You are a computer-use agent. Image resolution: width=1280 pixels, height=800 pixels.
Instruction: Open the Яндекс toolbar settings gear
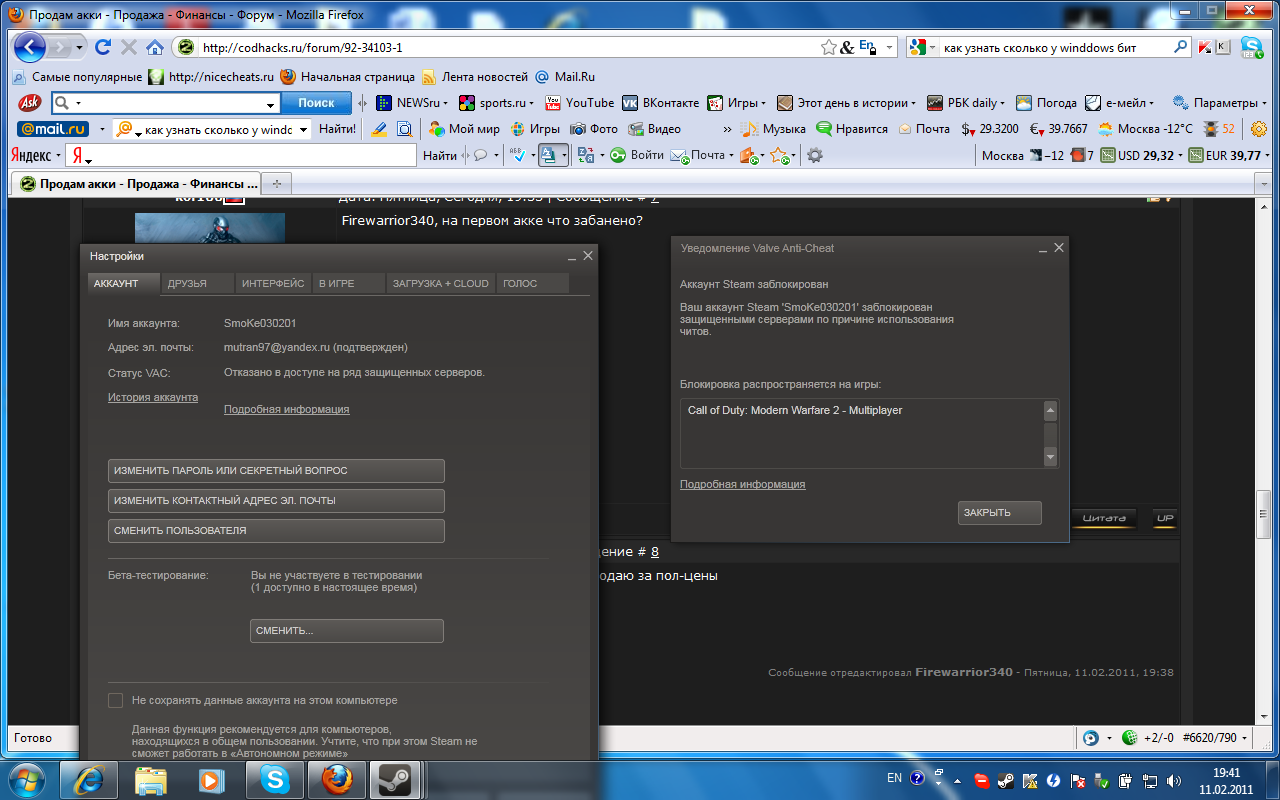pyautogui.click(x=815, y=155)
